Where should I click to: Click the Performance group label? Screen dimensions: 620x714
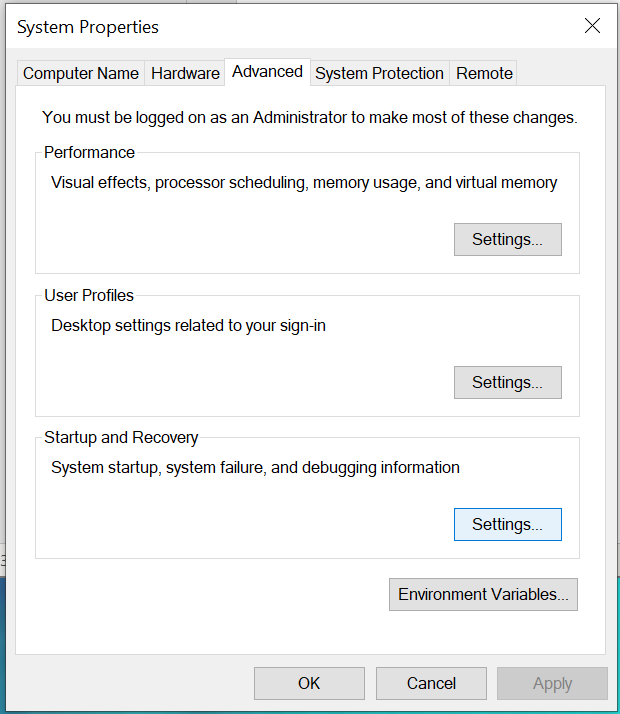(x=89, y=153)
